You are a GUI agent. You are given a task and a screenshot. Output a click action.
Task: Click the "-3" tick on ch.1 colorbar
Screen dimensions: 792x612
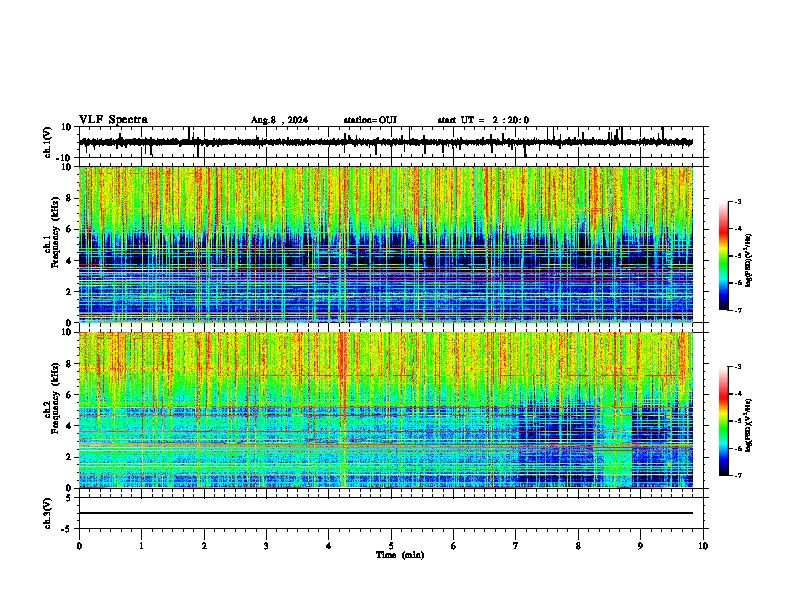[x=737, y=202]
